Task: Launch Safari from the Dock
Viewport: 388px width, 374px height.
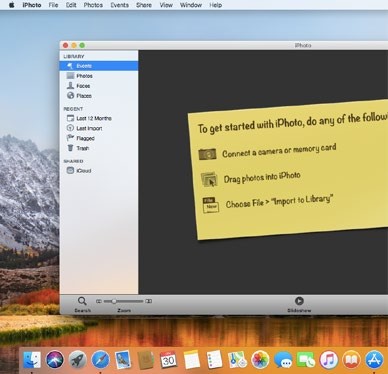Action: (100, 360)
